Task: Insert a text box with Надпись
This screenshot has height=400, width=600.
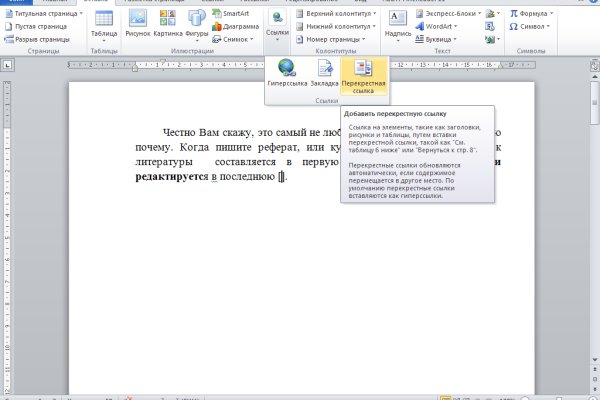Action: (x=398, y=24)
